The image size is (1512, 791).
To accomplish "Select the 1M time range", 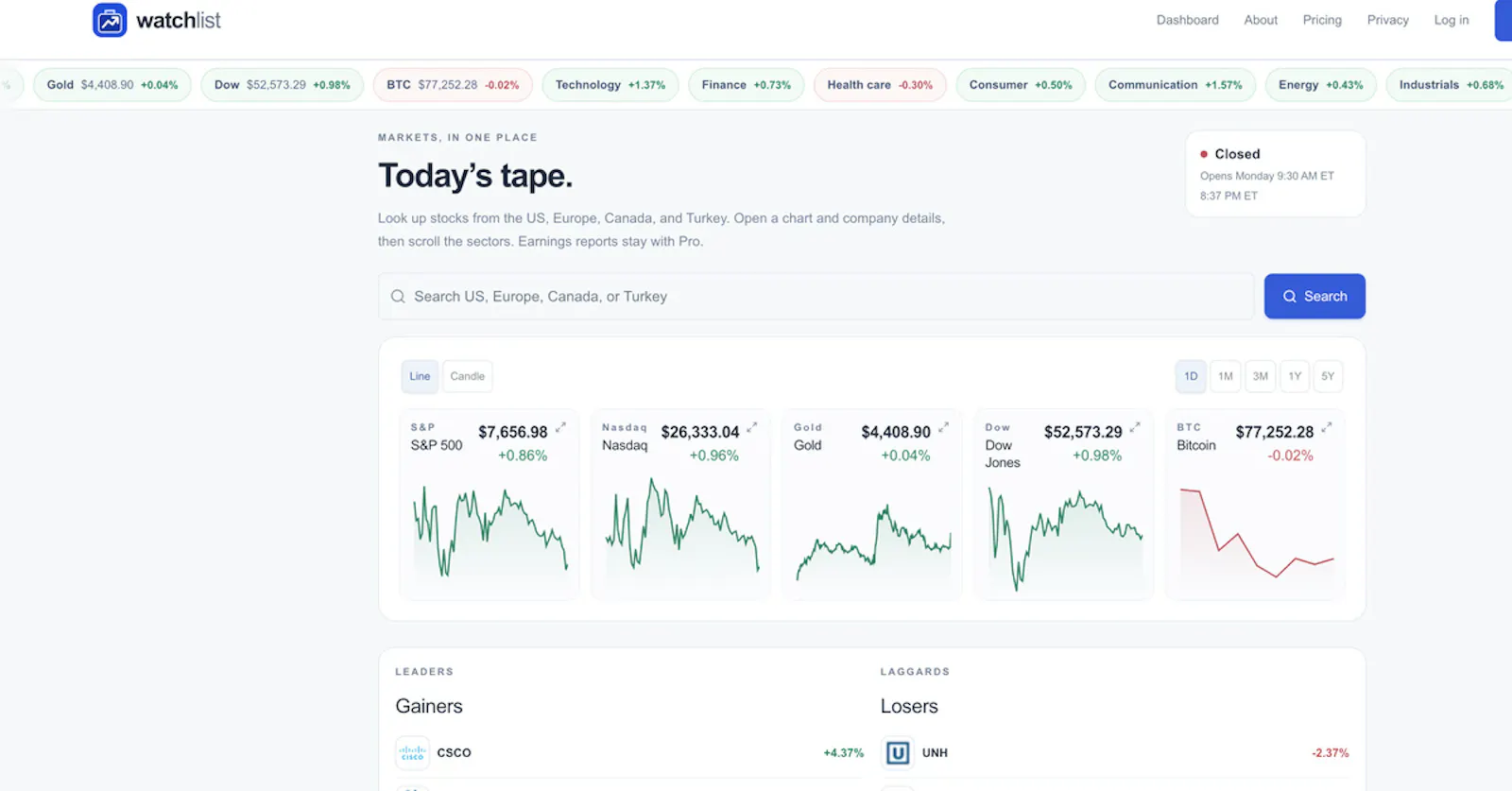I will 1226,376.
